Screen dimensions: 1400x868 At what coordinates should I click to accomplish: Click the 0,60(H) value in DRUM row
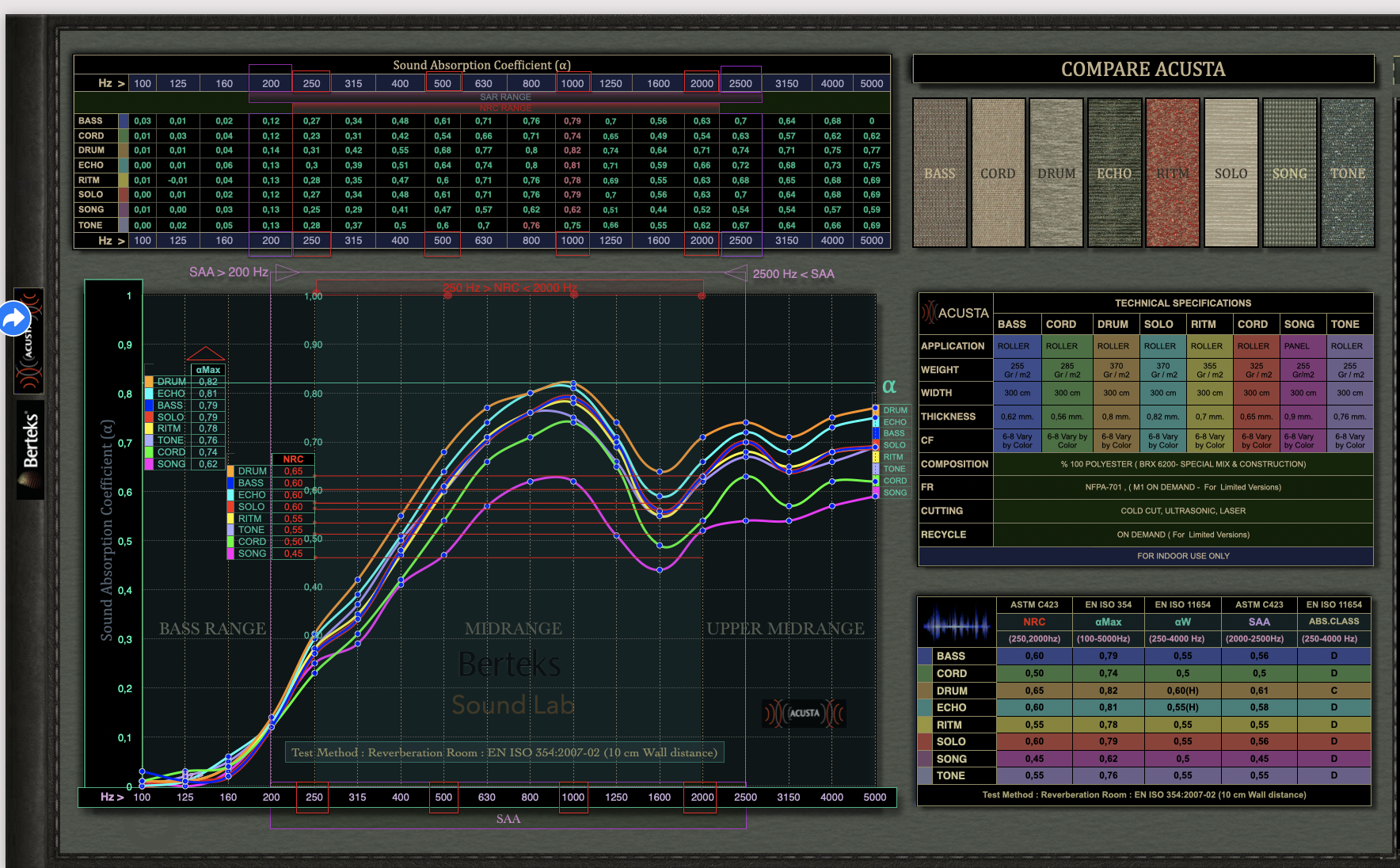(x=1182, y=691)
